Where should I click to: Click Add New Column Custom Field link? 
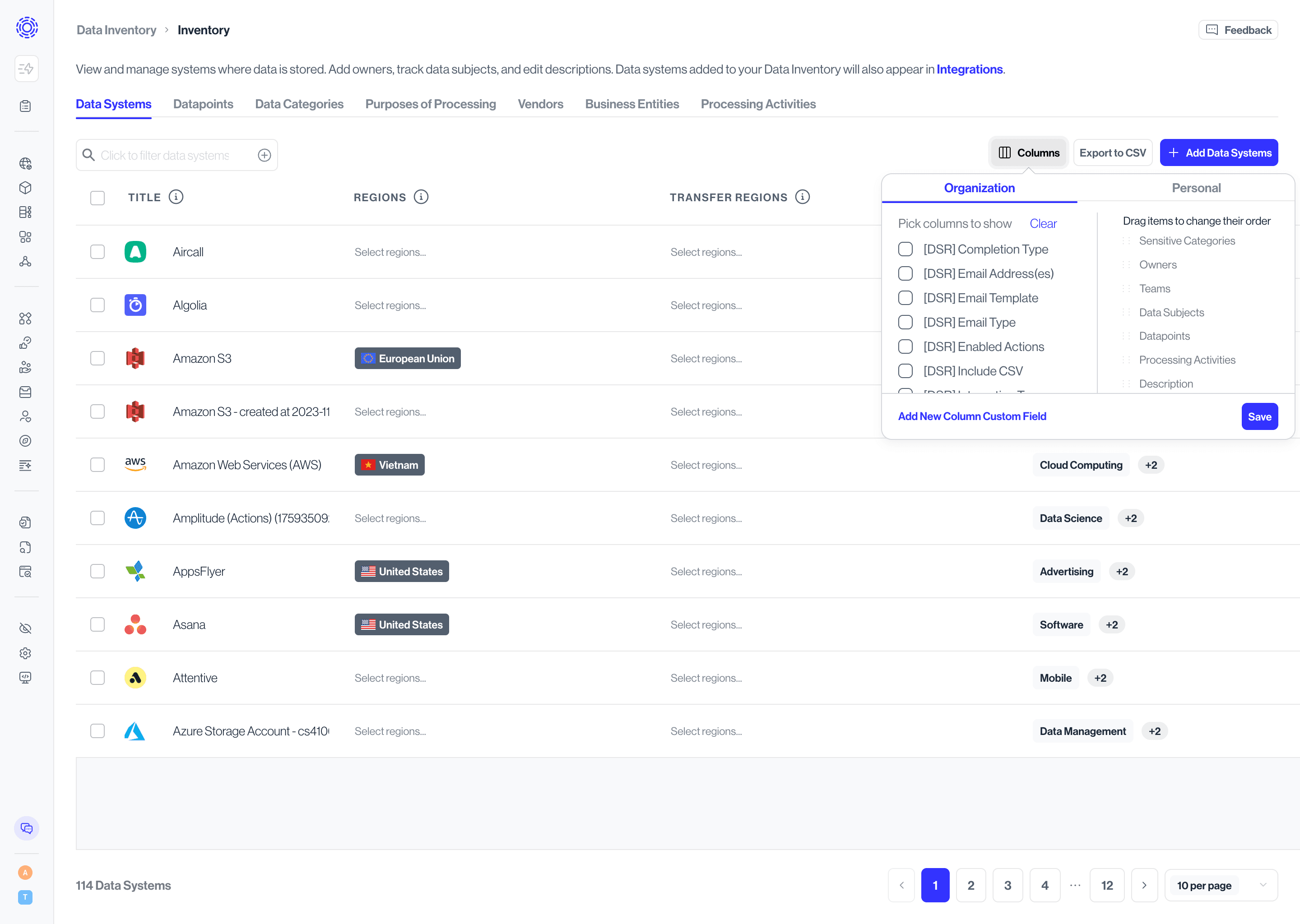[972, 416]
